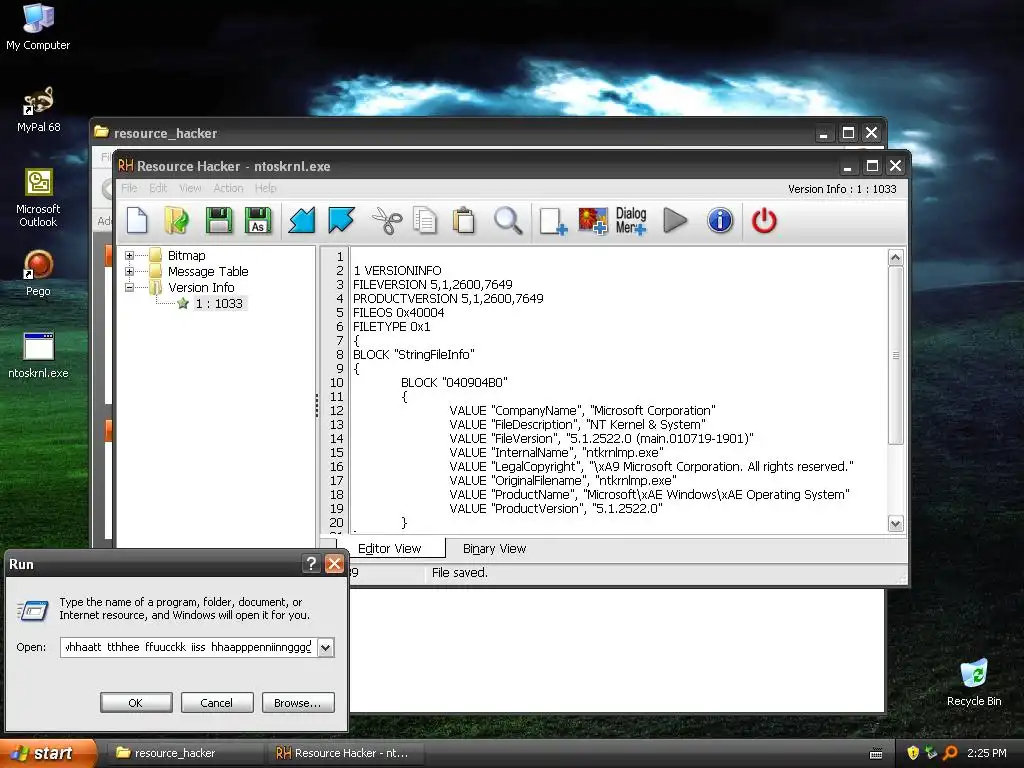Click the green Compile Script play icon
The height and width of the screenshot is (768, 1024).
tap(675, 220)
